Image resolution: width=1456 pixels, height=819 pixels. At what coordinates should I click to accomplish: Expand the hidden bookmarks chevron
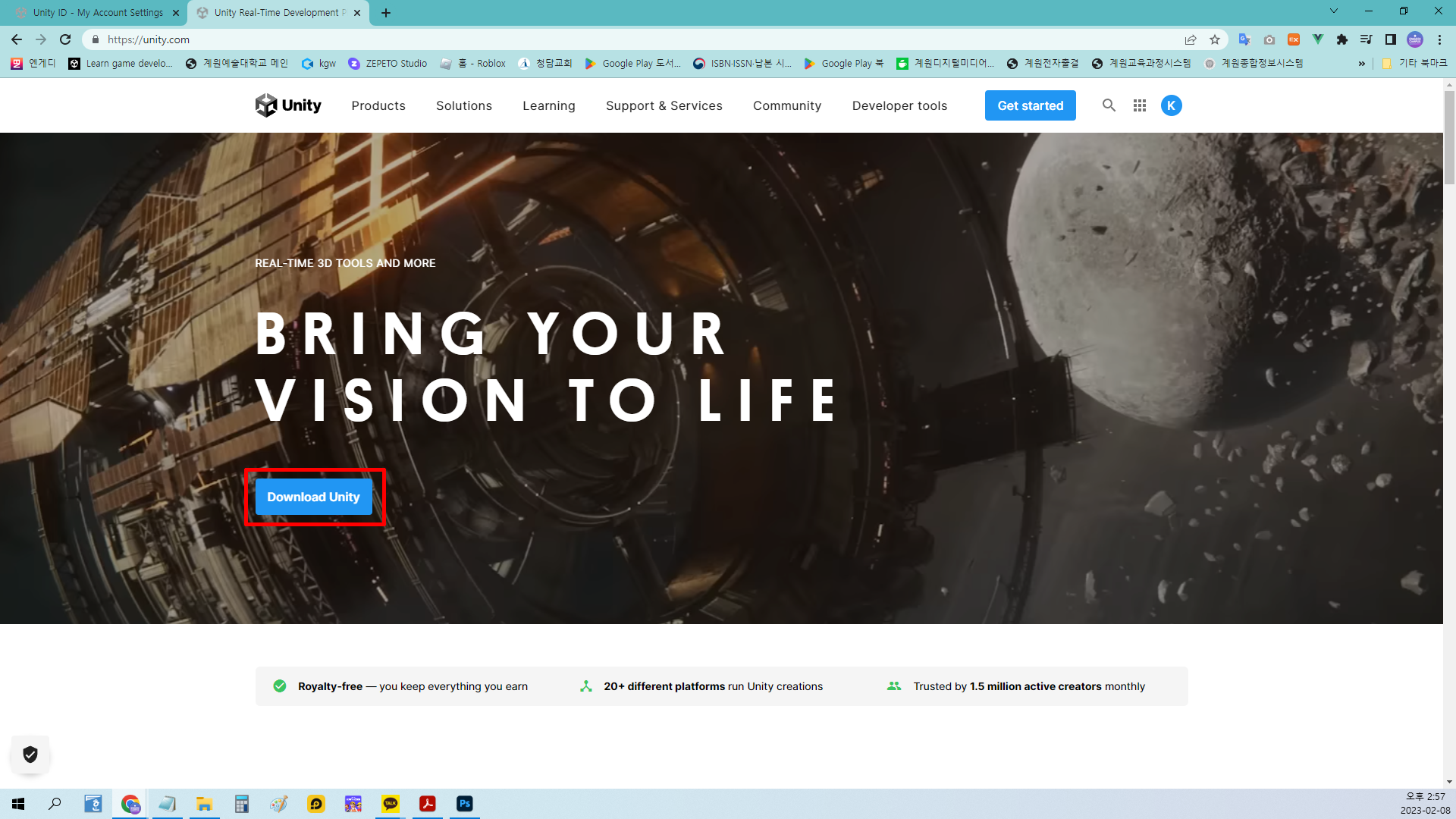click(x=1362, y=64)
